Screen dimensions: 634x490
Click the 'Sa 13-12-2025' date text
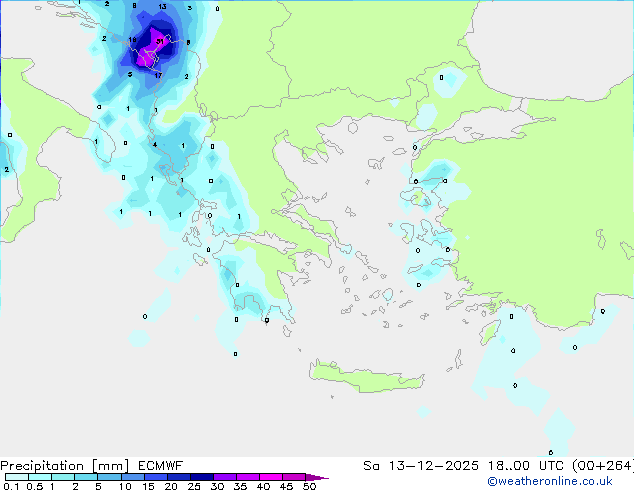pyautogui.click(x=421, y=466)
